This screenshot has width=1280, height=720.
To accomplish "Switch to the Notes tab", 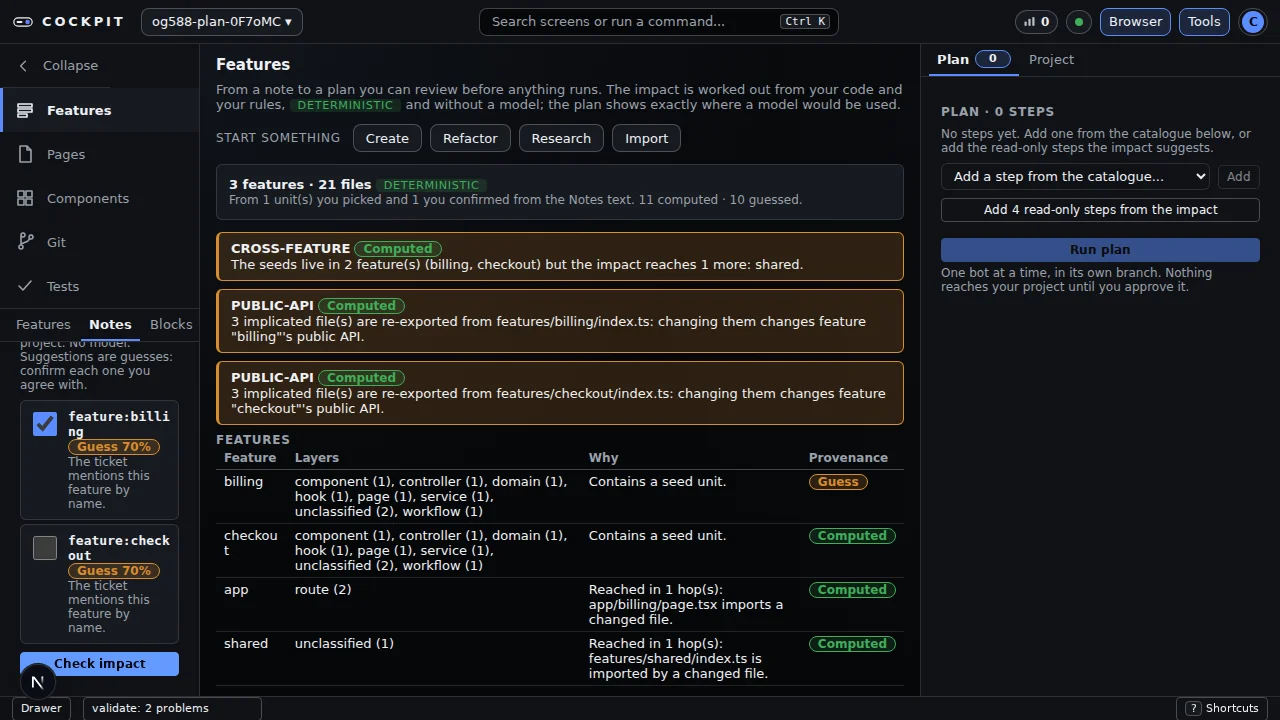I will click(x=110, y=324).
